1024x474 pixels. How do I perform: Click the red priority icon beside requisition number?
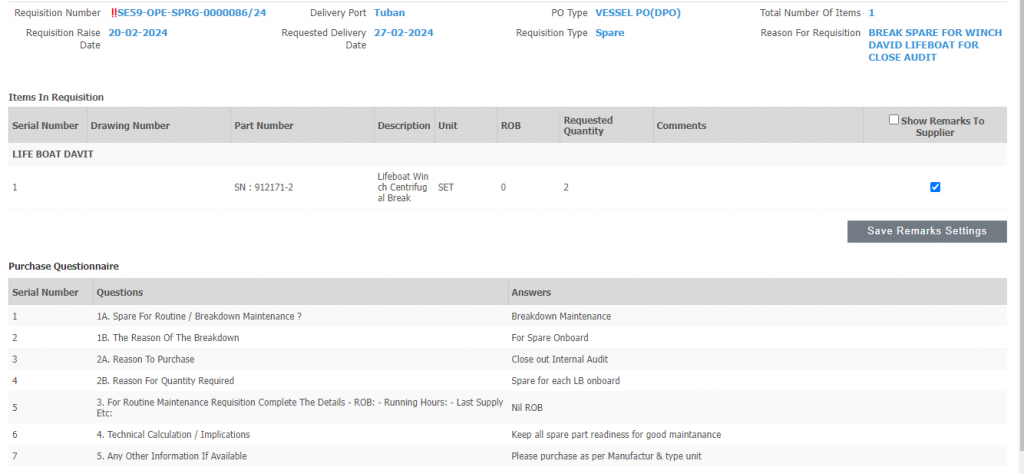(113, 13)
